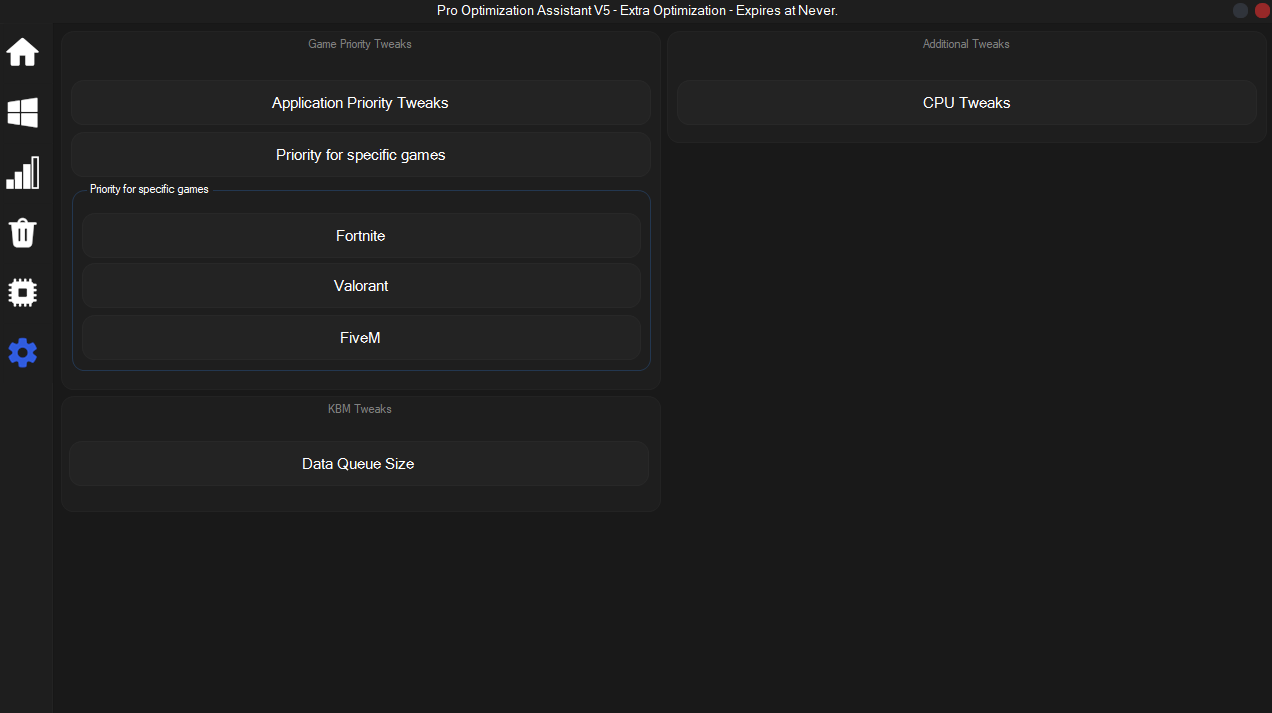Click the Application Priority Tweaks button
This screenshot has width=1272, height=713.
tap(360, 103)
